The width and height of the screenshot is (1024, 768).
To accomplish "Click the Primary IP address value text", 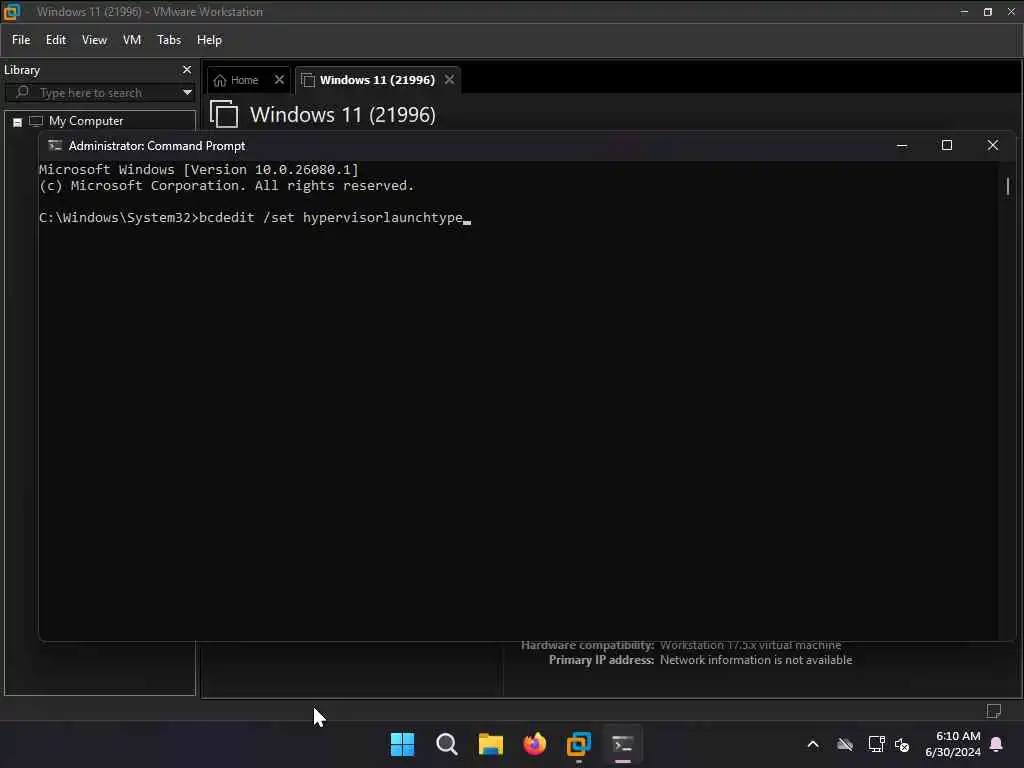I will tap(756, 660).
